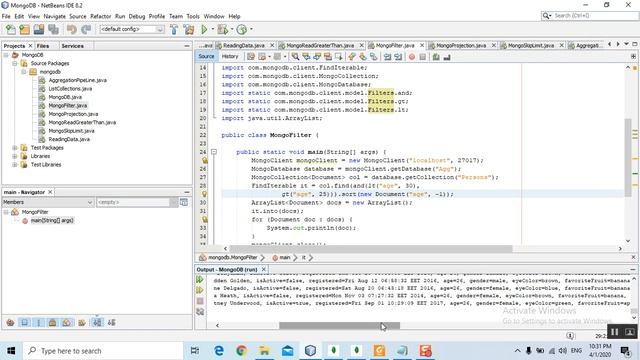Click the Save All toolbar icon

53,29
